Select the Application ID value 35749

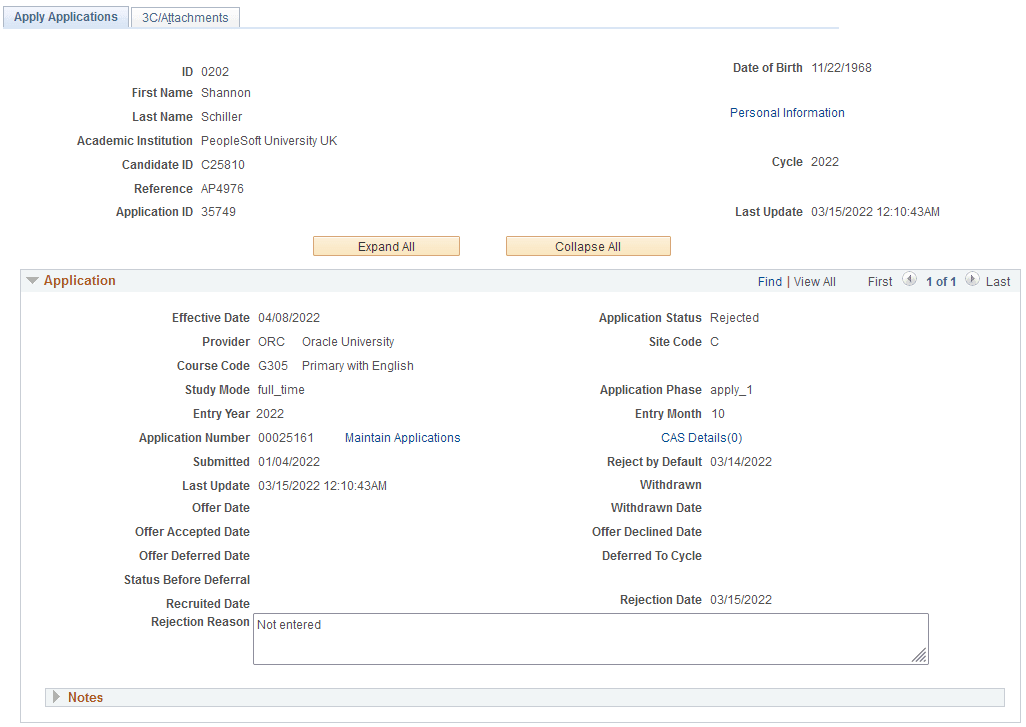pos(218,212)
